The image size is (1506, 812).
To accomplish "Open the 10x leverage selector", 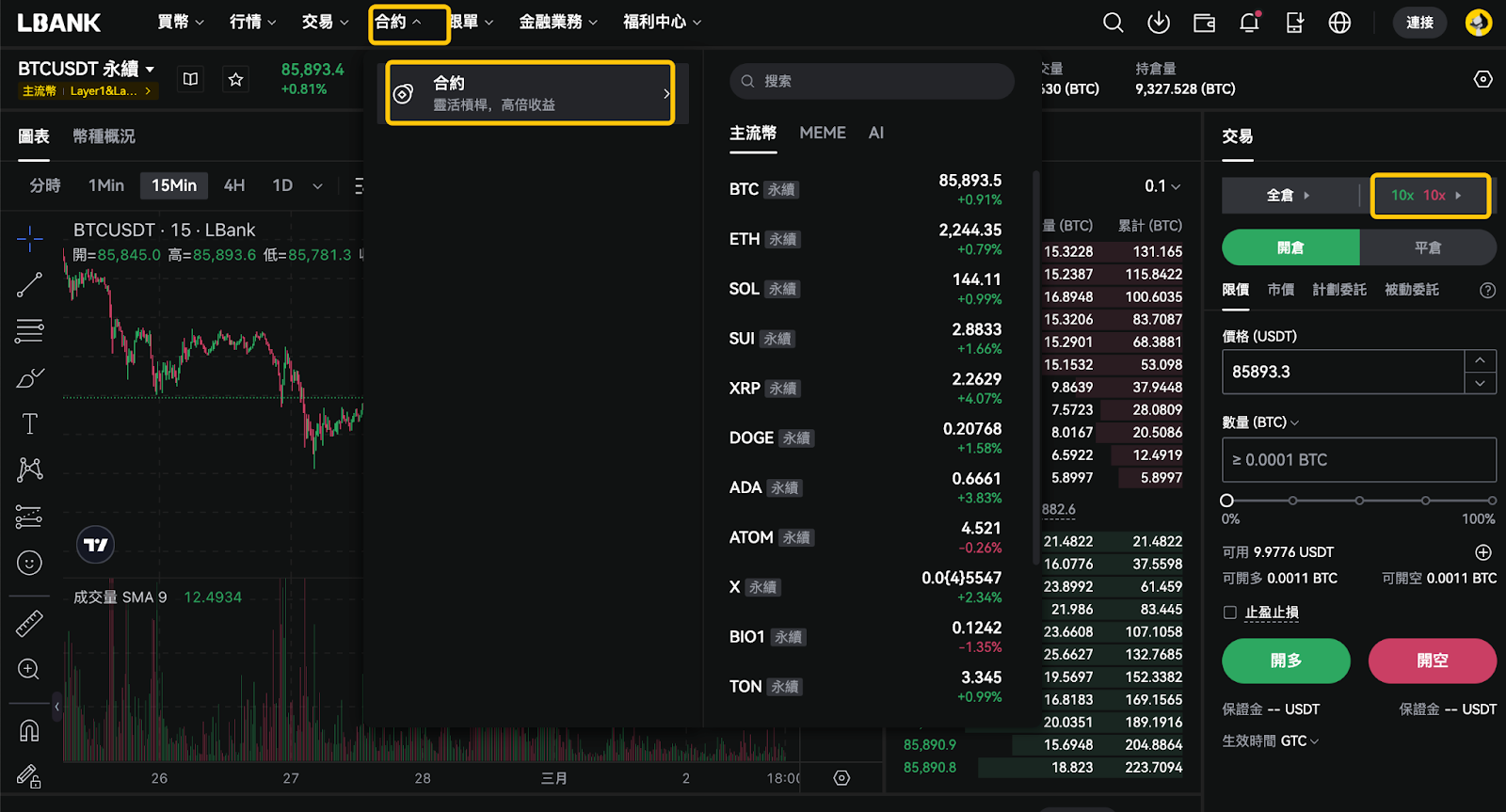I will (1429, 196).
